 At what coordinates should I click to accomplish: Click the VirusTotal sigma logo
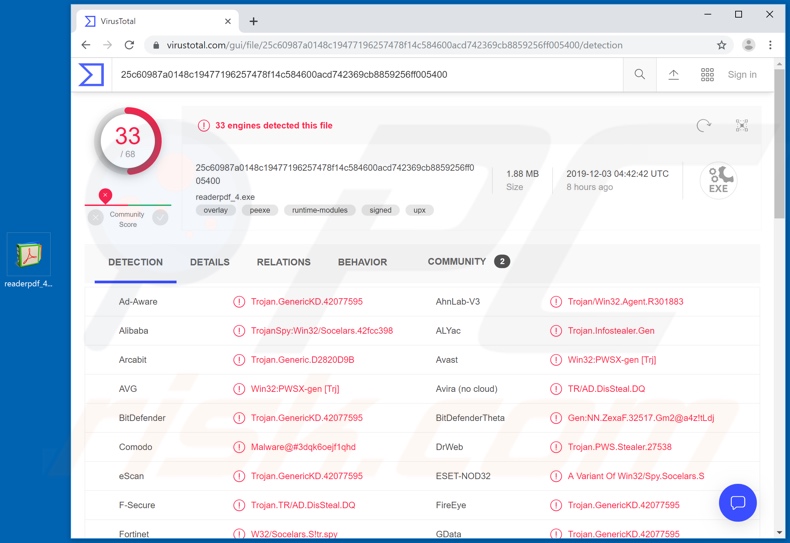tap(91, 75)
